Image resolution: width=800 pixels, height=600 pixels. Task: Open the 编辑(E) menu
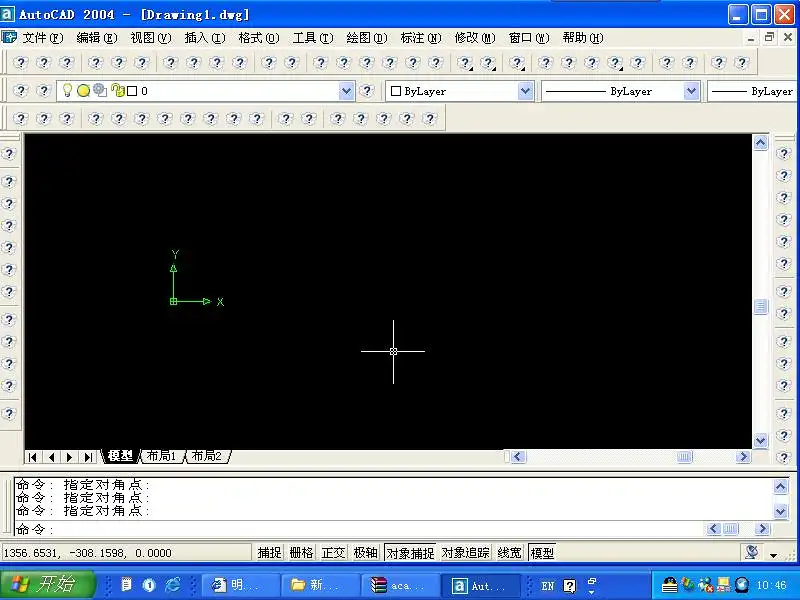point(97,38)
